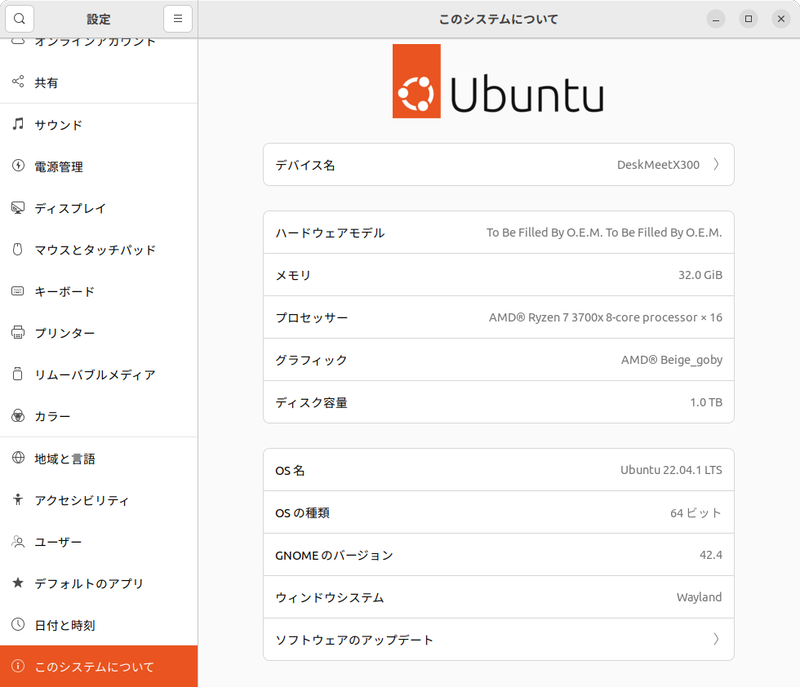
Task: Open the search magnifier in Settings
Action: pos(18,18)
